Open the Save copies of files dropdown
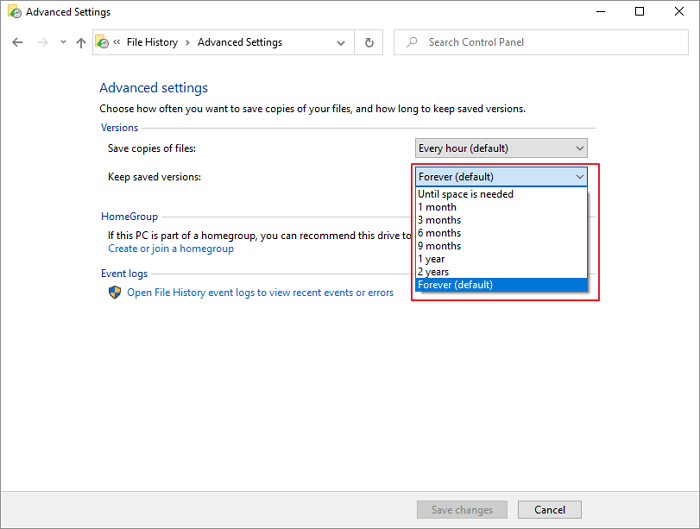 coord(500,148)
